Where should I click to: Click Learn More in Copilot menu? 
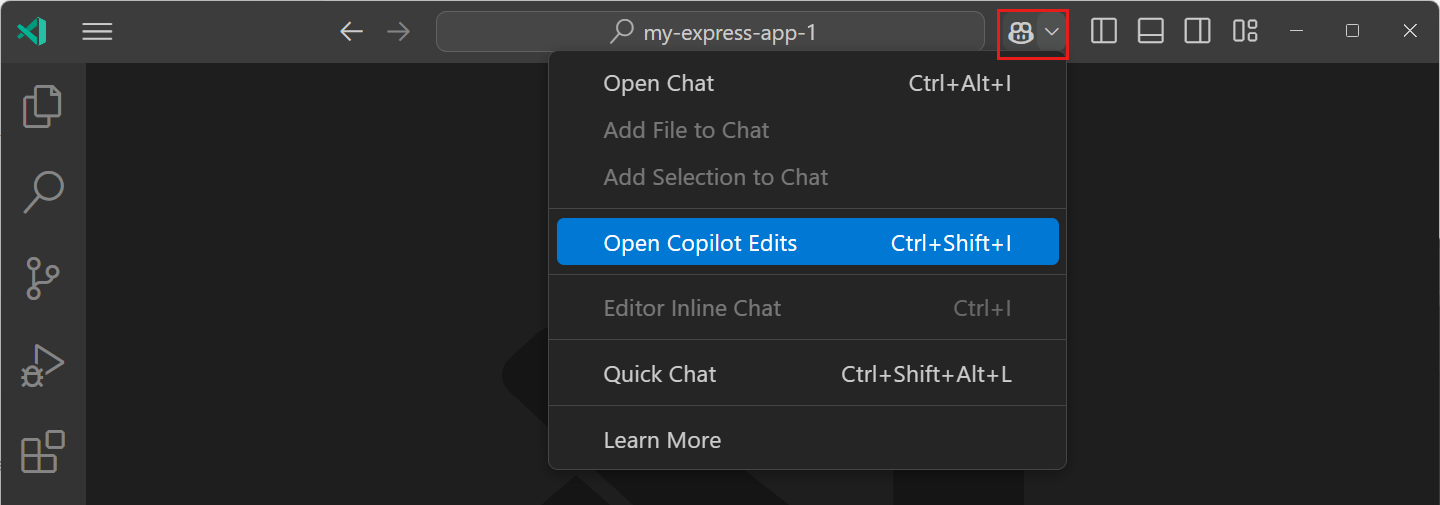point(662,440)
